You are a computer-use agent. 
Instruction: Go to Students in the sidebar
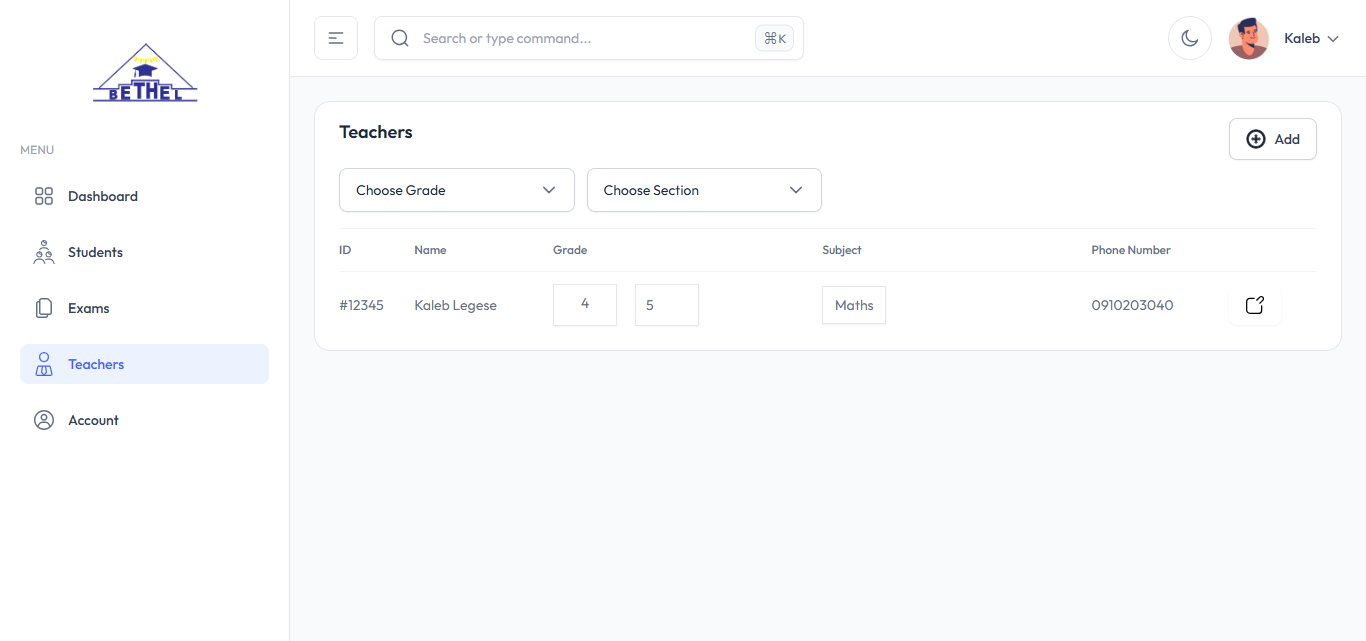[x=95, y=252]
